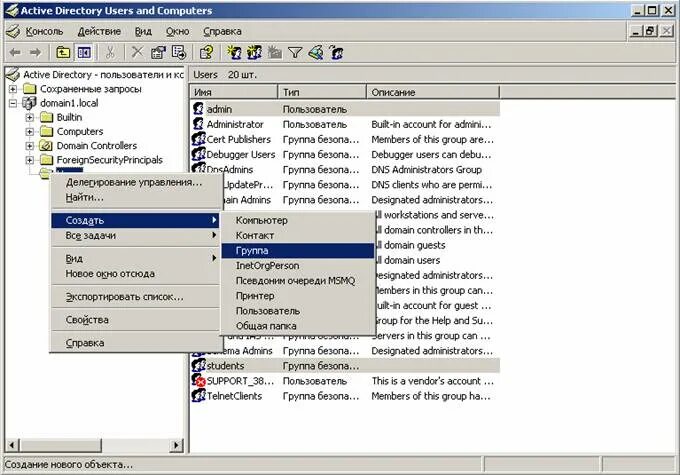Select Псевдоним очереди MSMQ
The height and width of the screenshot is (475, 680).
298,281
